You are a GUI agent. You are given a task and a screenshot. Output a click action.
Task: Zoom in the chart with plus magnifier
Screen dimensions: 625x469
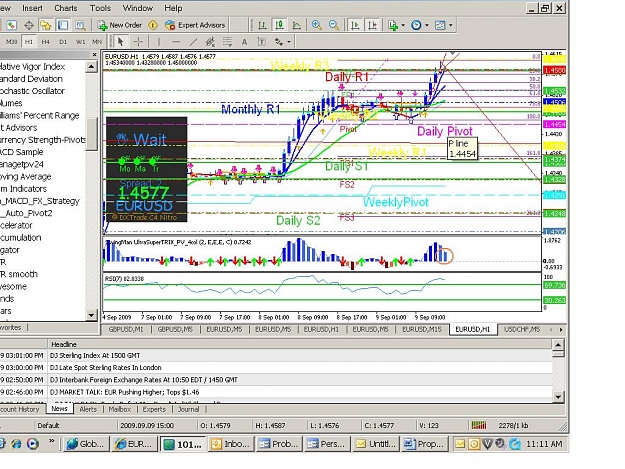316,25
